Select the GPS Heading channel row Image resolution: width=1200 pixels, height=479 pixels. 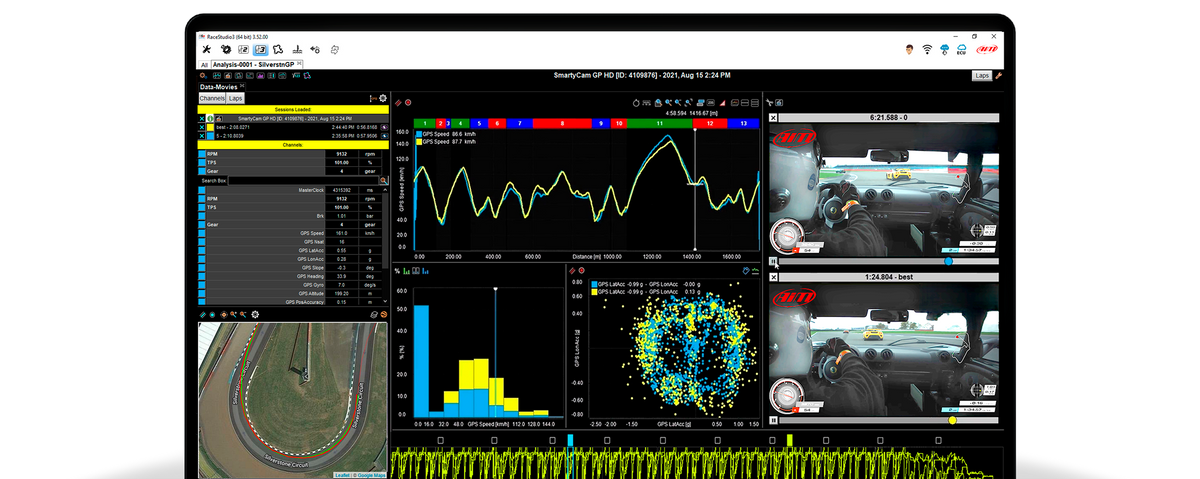290,276
